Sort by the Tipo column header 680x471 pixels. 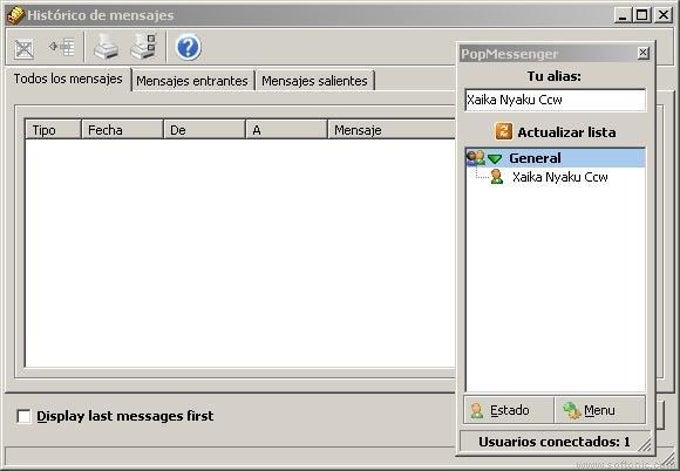53,130
